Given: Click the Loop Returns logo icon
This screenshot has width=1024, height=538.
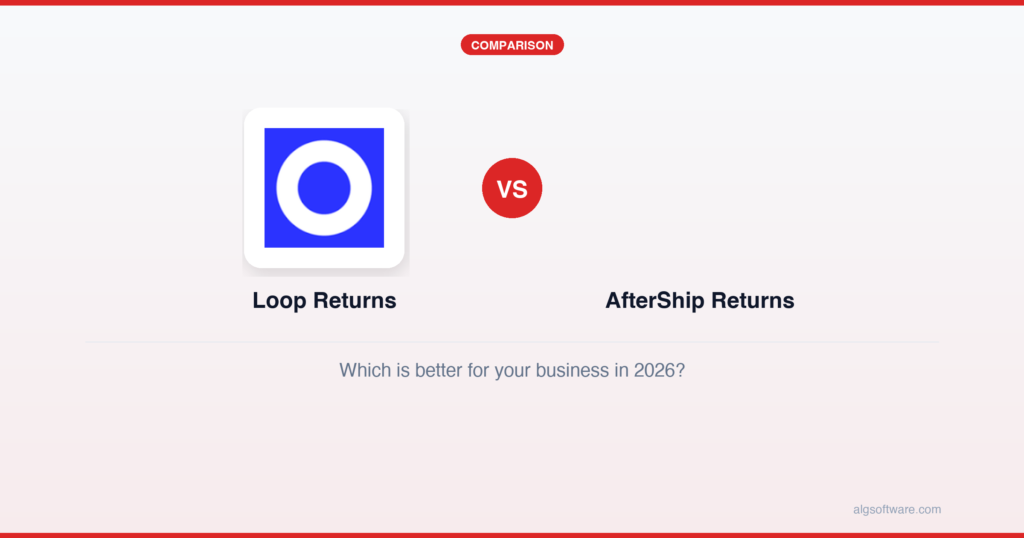Looking at the screenshot, I should click(x=324, y=188).
